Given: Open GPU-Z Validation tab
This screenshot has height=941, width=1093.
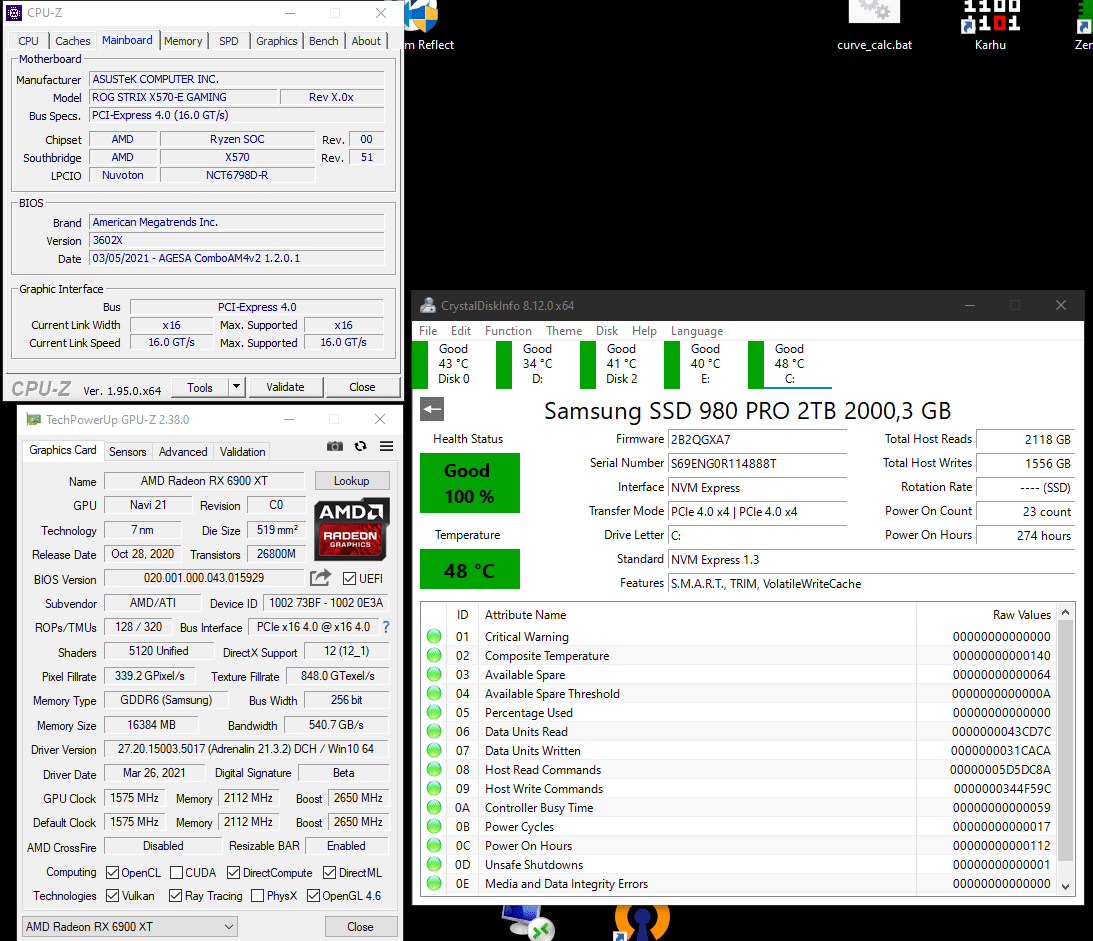Looking at the screenshot, I should pos(243,452).
